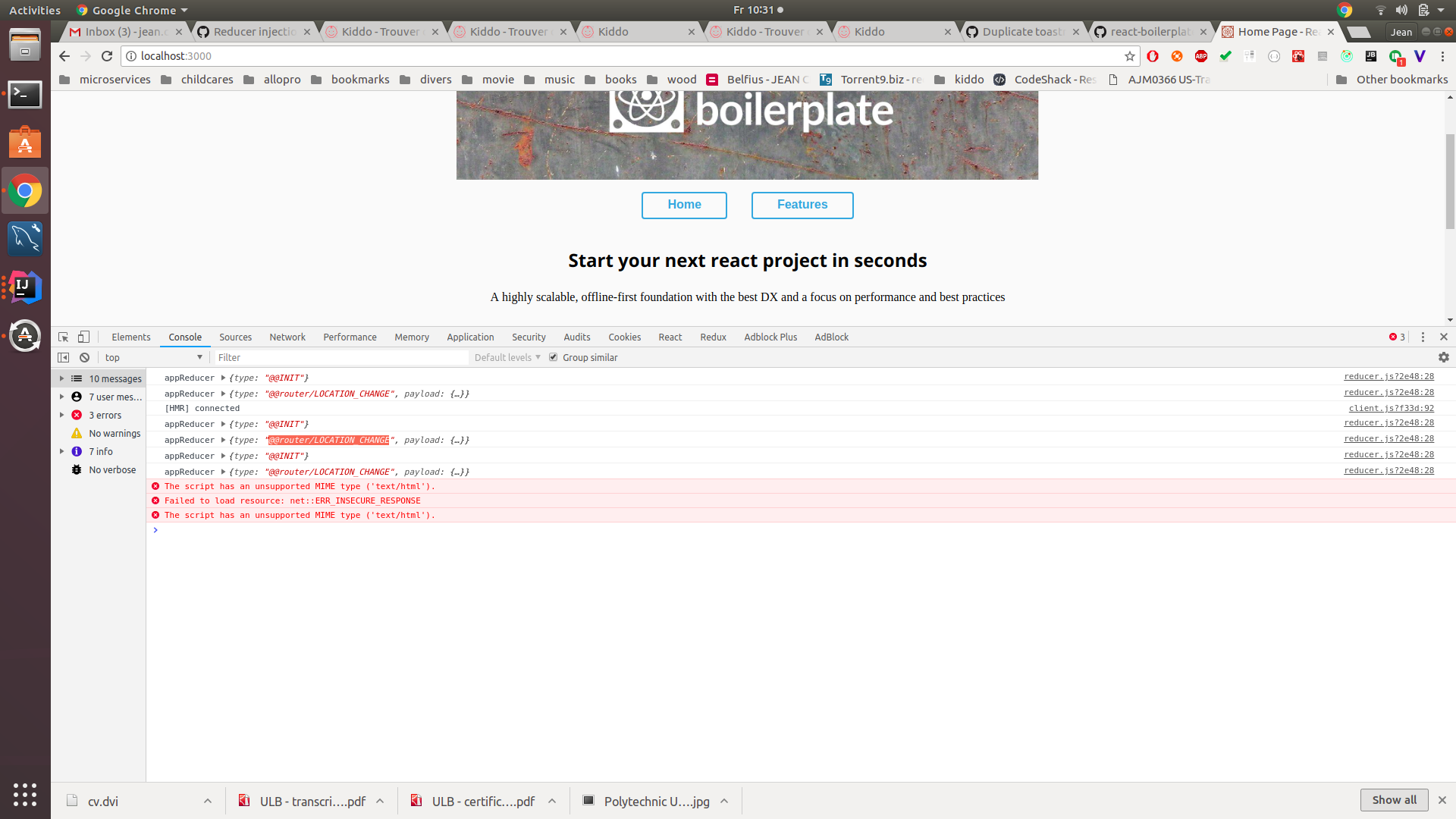Viewport: 1456px width, 819px height.
Task: Open the JavaScript context 'top' dropdown
Action: 154,357
